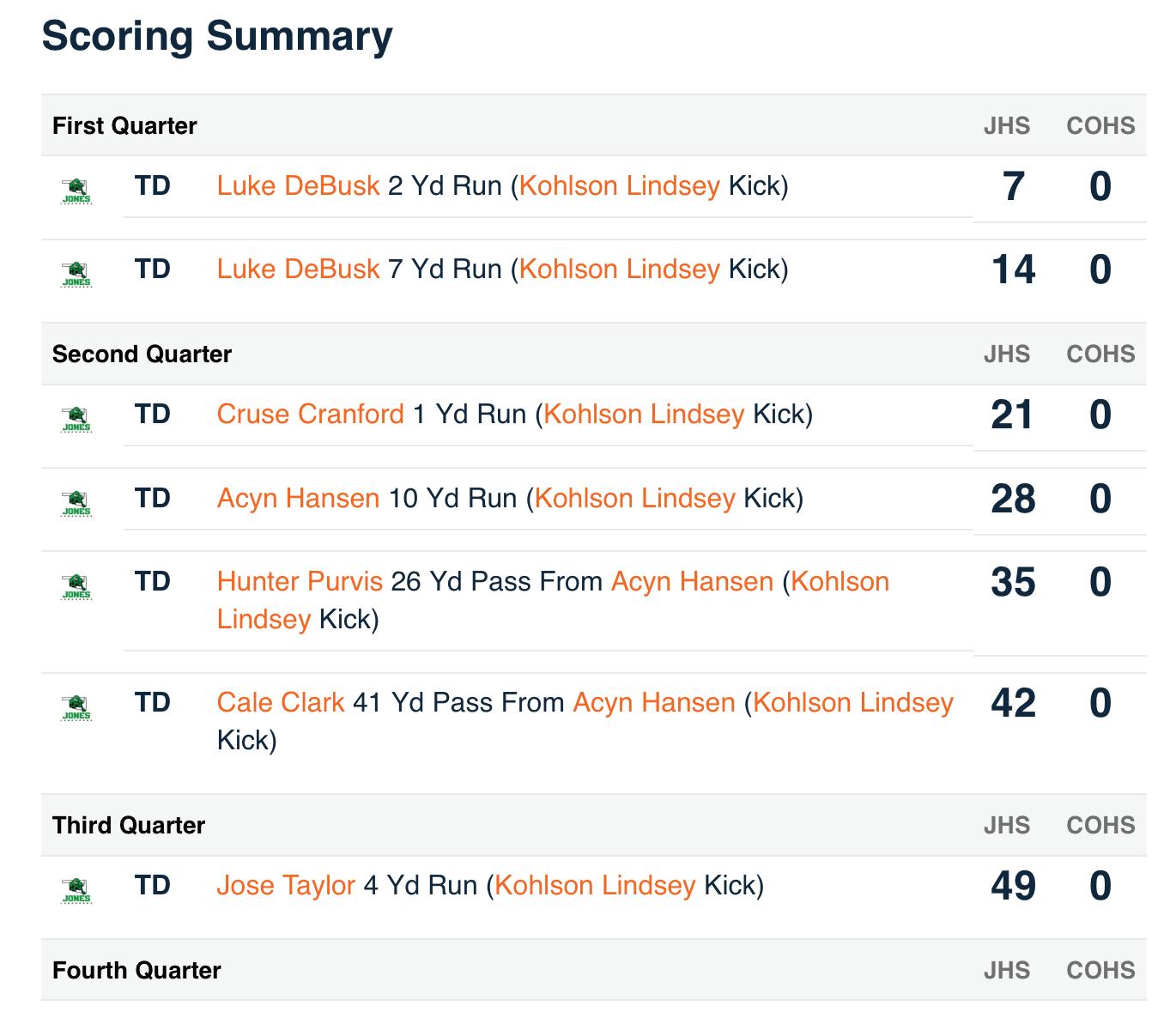Click Acyn Hansen link in 10 Yd Run row
This screenshot has width=1176, height=1018.
pos(298,498)
